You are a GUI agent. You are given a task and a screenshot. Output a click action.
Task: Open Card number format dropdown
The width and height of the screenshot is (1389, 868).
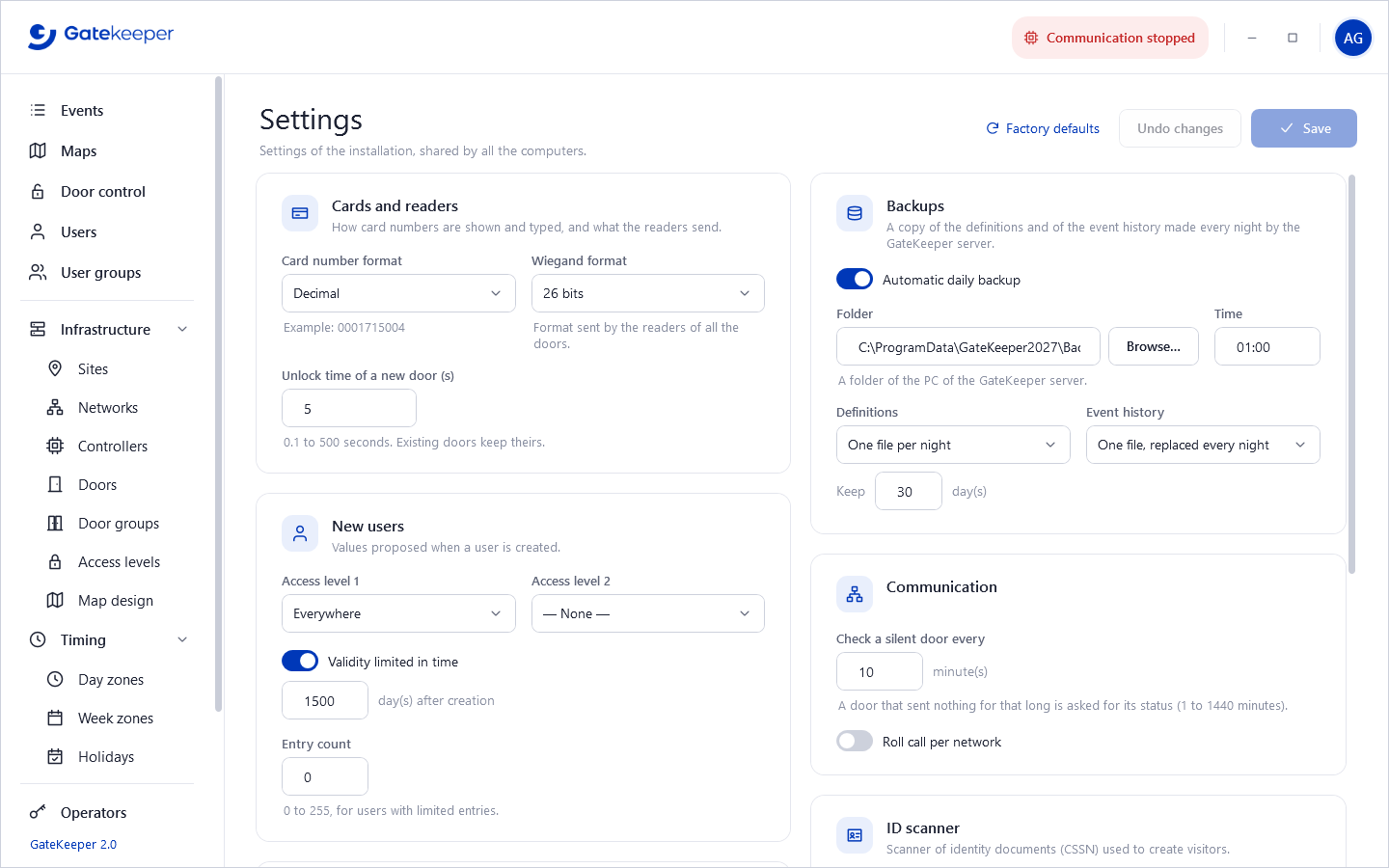(x=398, y=293)
